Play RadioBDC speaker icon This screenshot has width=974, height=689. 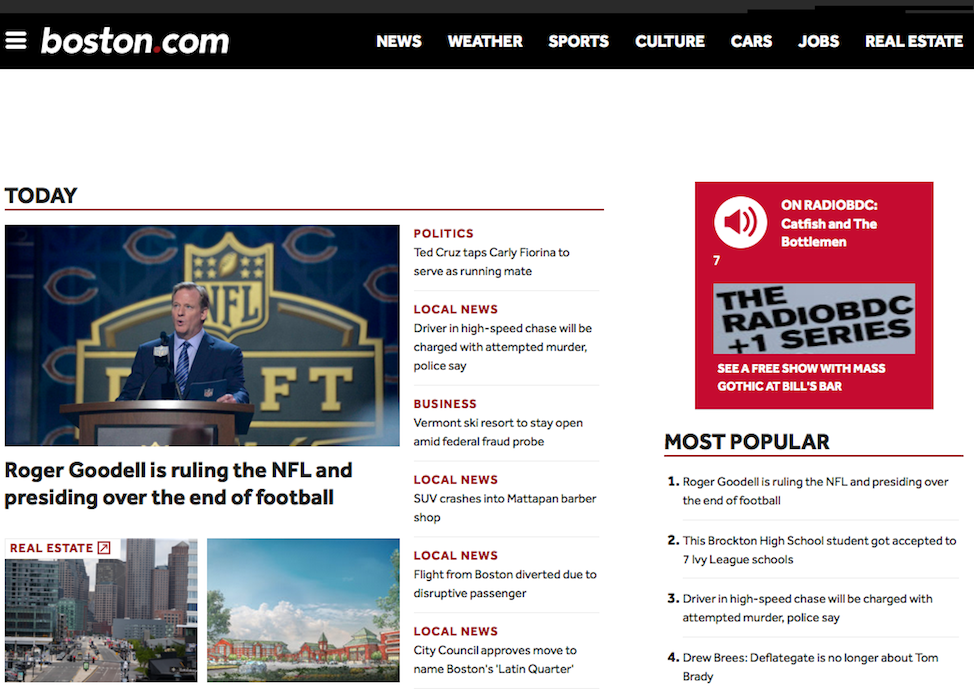[740, 222]
